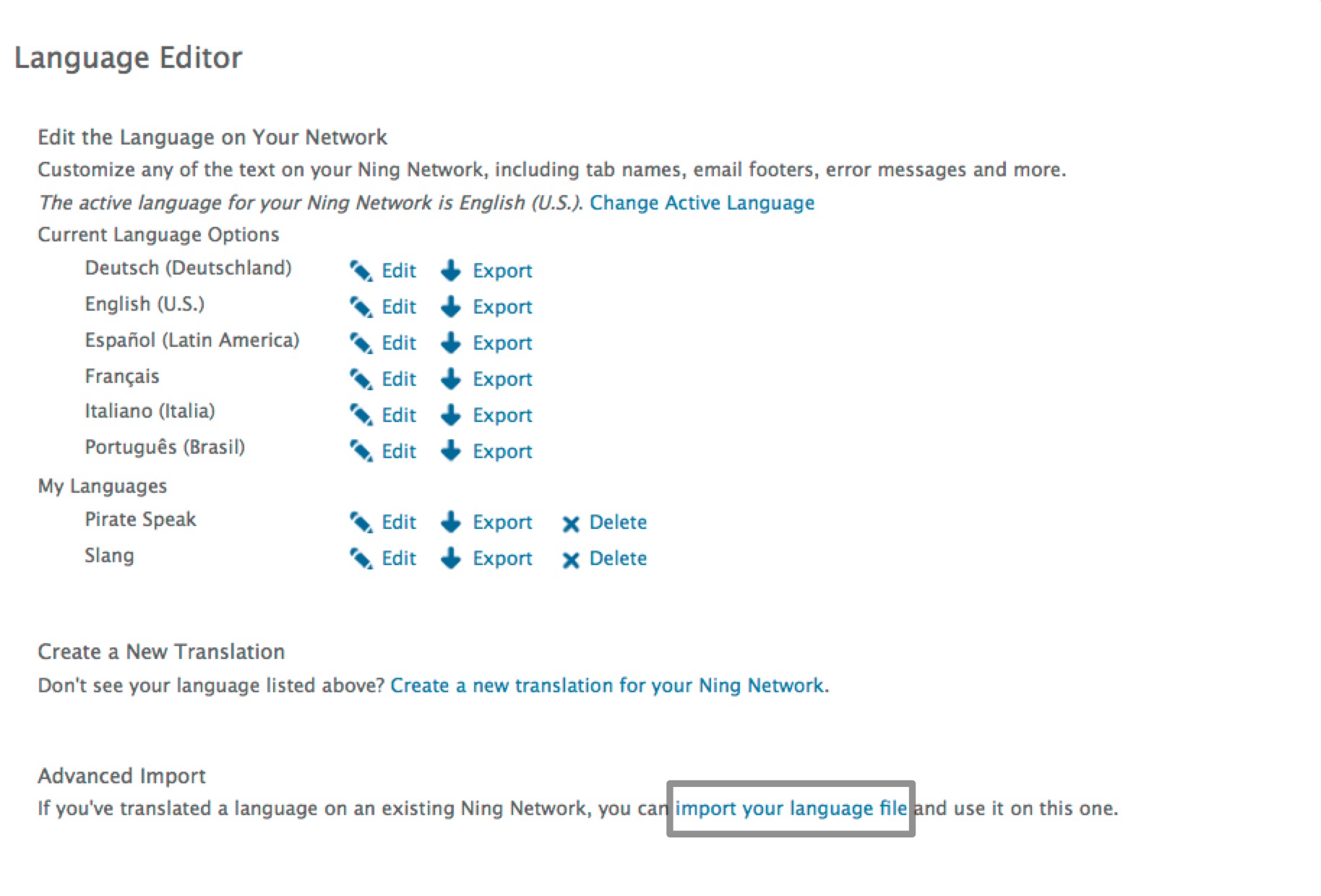Open the import your language file link

[791, 809]
